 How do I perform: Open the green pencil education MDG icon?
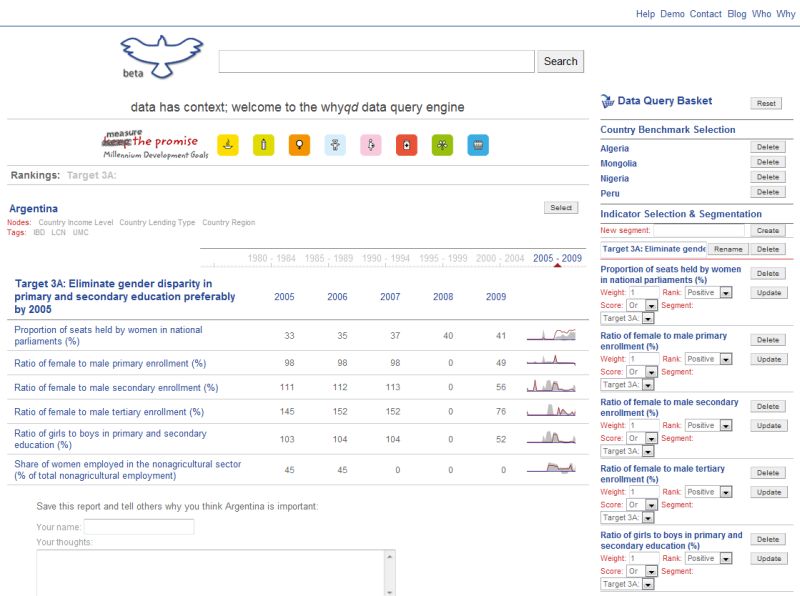pyautogui.click(x=264, y=145)
